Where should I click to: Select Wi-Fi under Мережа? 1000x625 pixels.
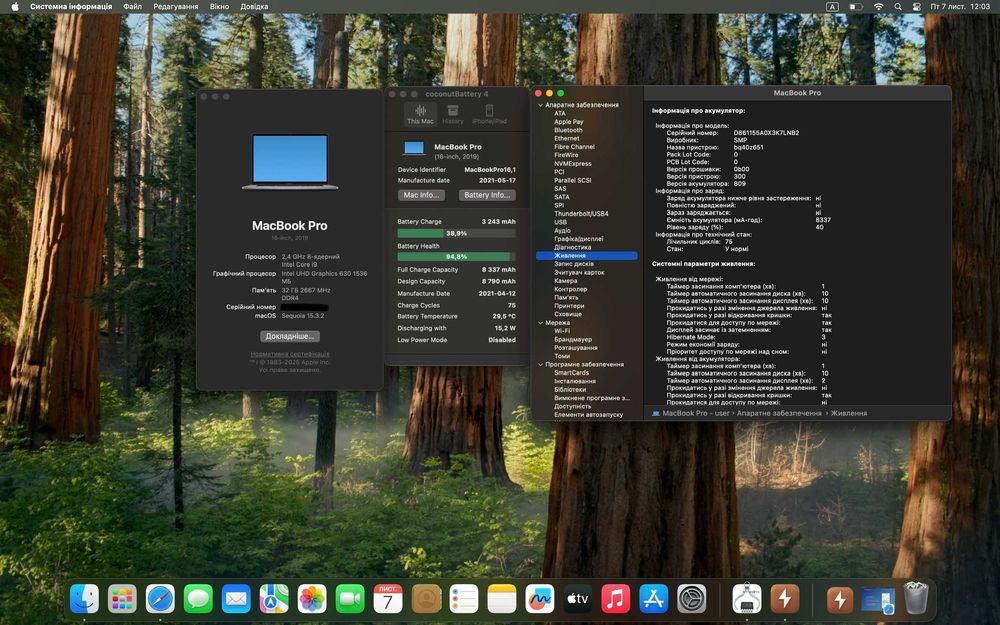(562, 332)
